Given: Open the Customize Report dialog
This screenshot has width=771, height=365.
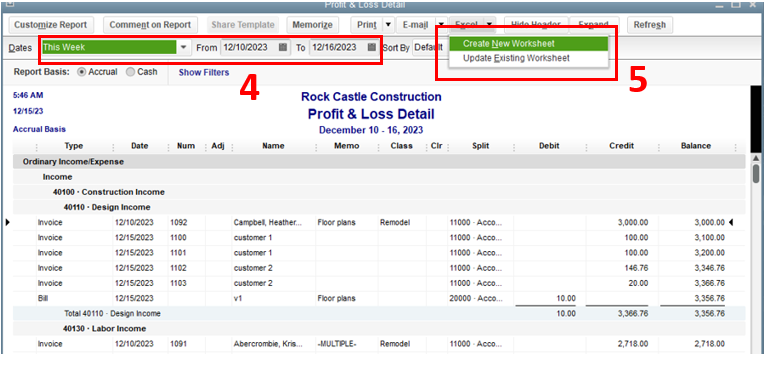Looking at the screenshot, I should point(51,25).
